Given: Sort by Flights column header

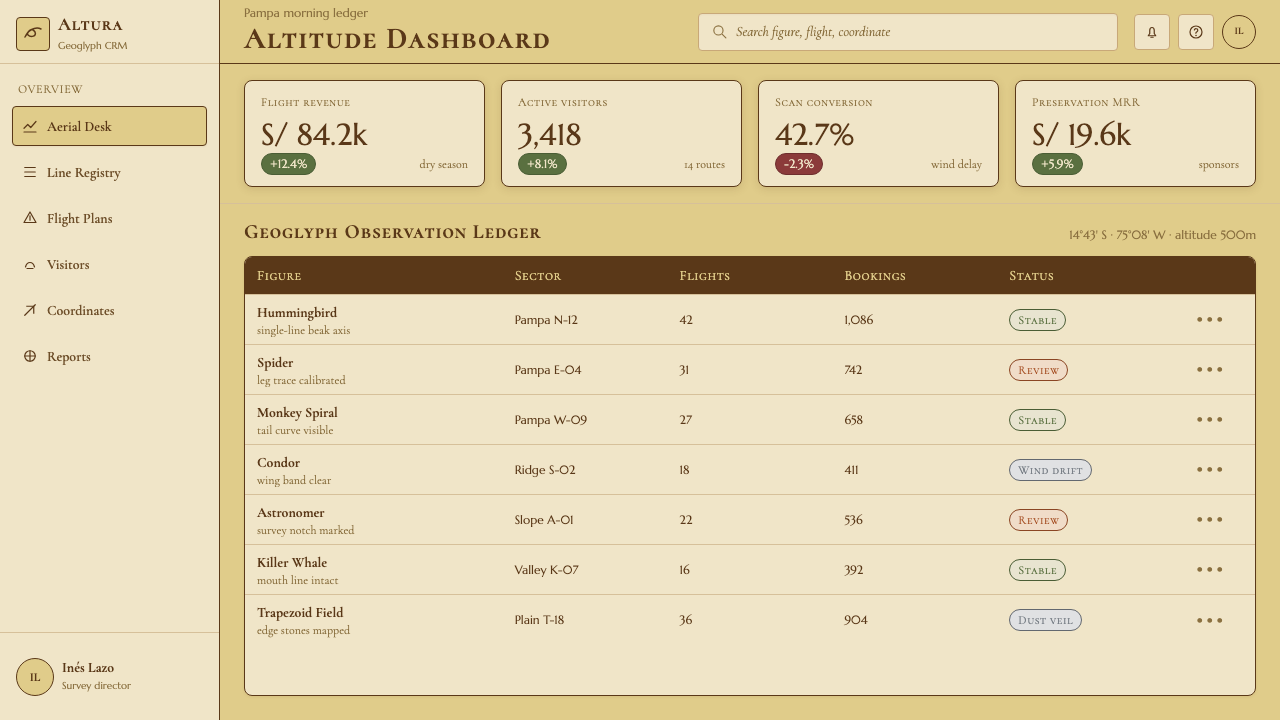Looking at the screenshot, I should pyautogui.click(x=705, y=275).
